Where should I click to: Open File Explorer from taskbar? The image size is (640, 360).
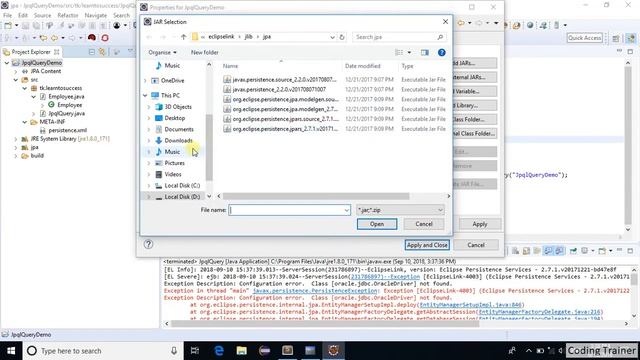coord(242,351)
